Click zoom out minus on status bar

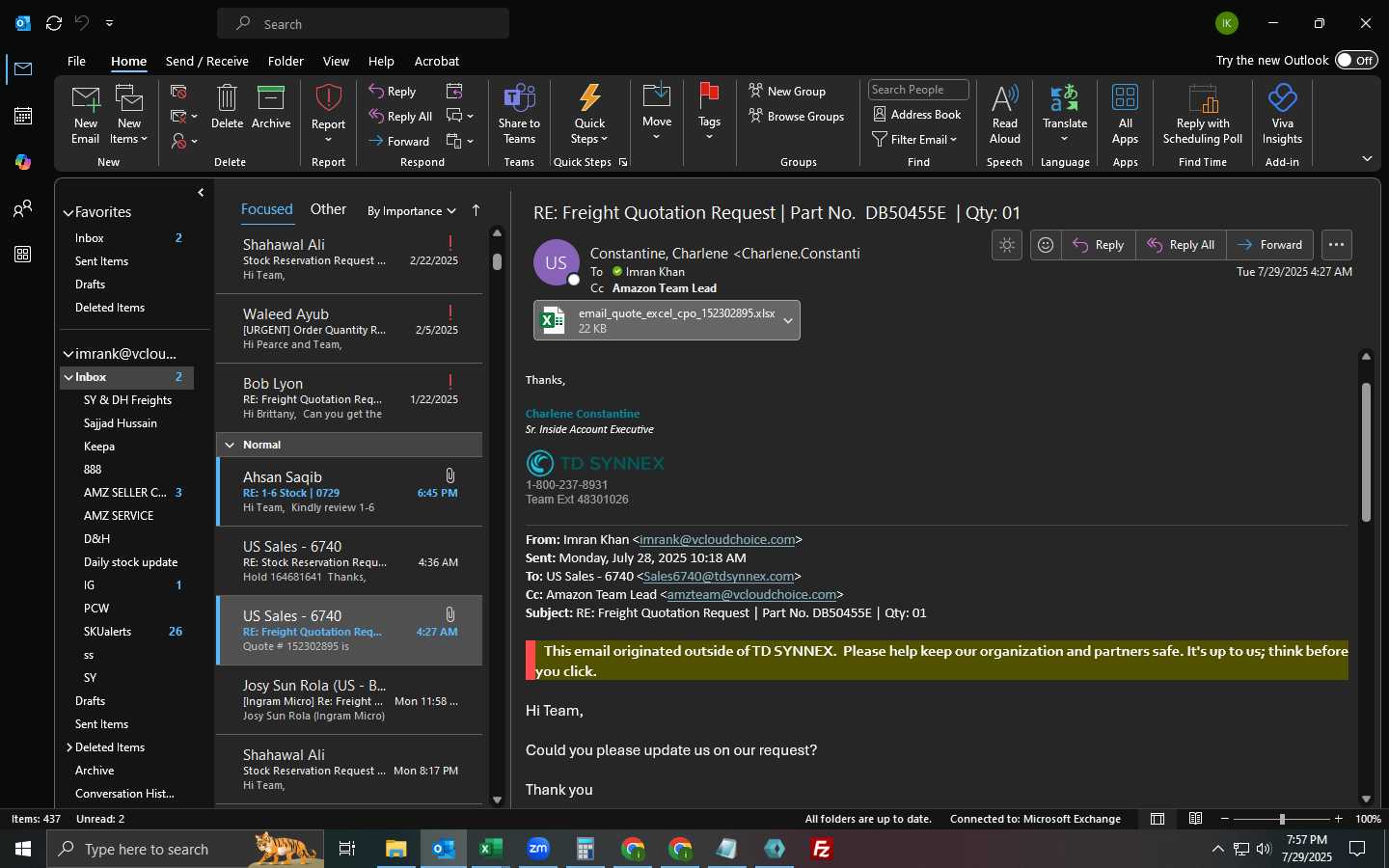1225,819
